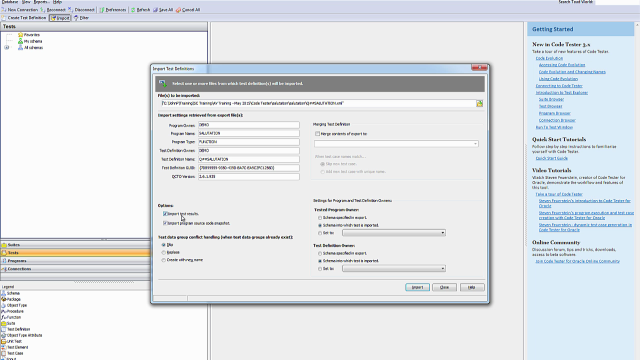Screen dimensions: 640x360
Task: Click the Import toolbar button
Action: (60, 18)
